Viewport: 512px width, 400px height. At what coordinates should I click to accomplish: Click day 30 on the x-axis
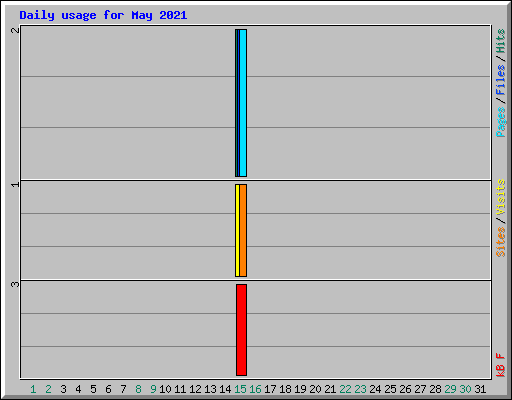click(465, 389)
